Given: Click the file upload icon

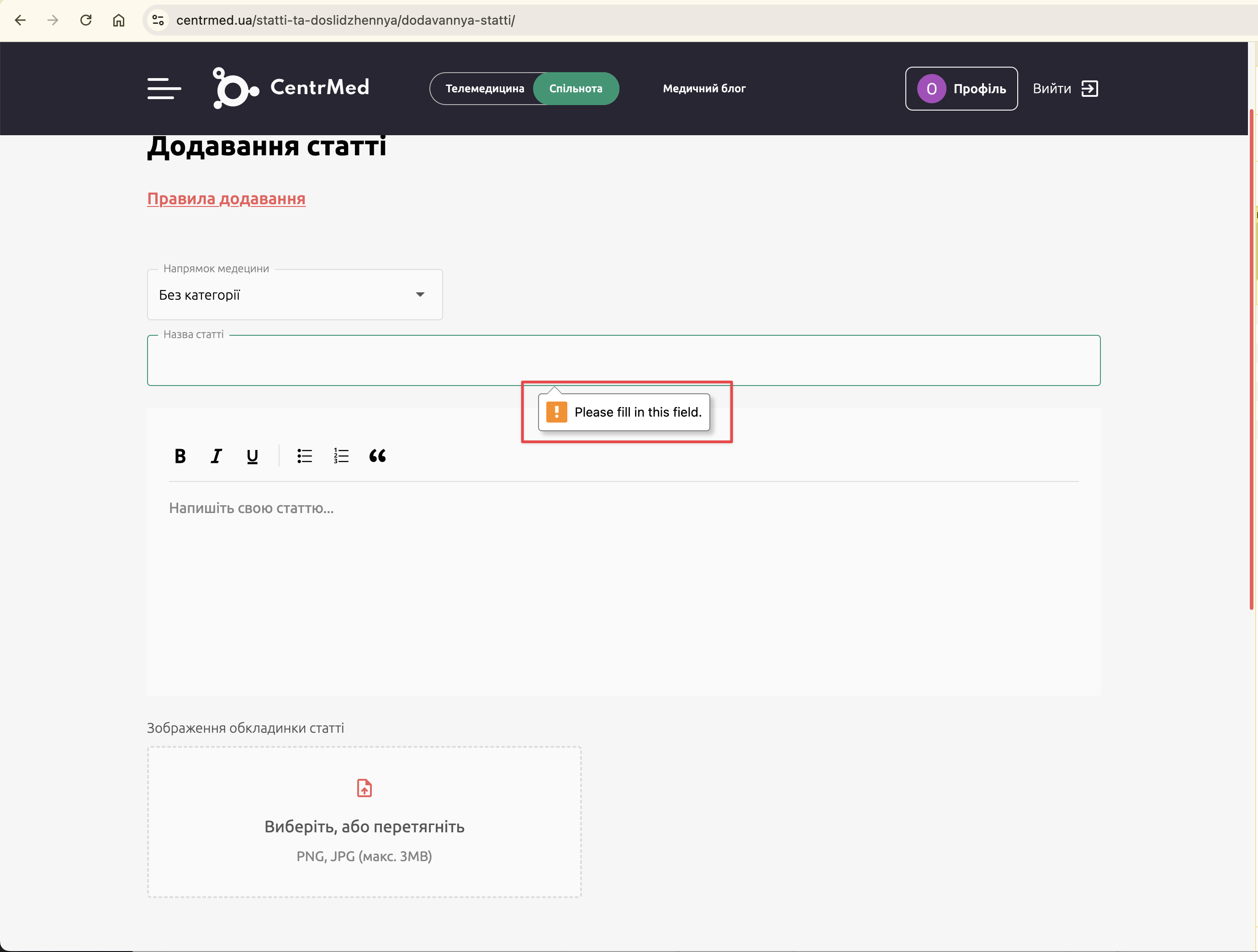Looking at the screenshot, I should click(364, 788).
